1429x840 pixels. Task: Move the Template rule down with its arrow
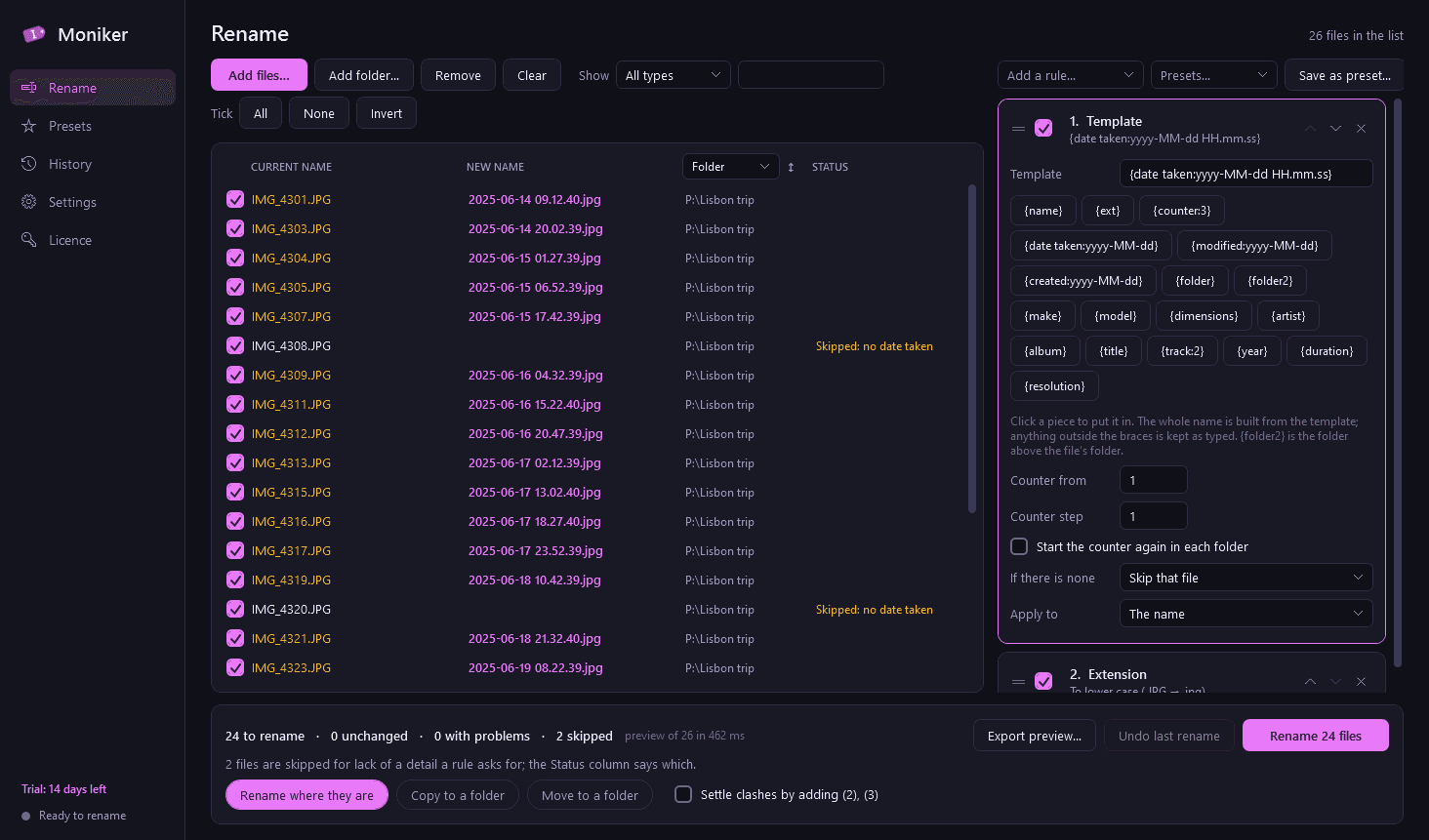[x=1335, y=129]
